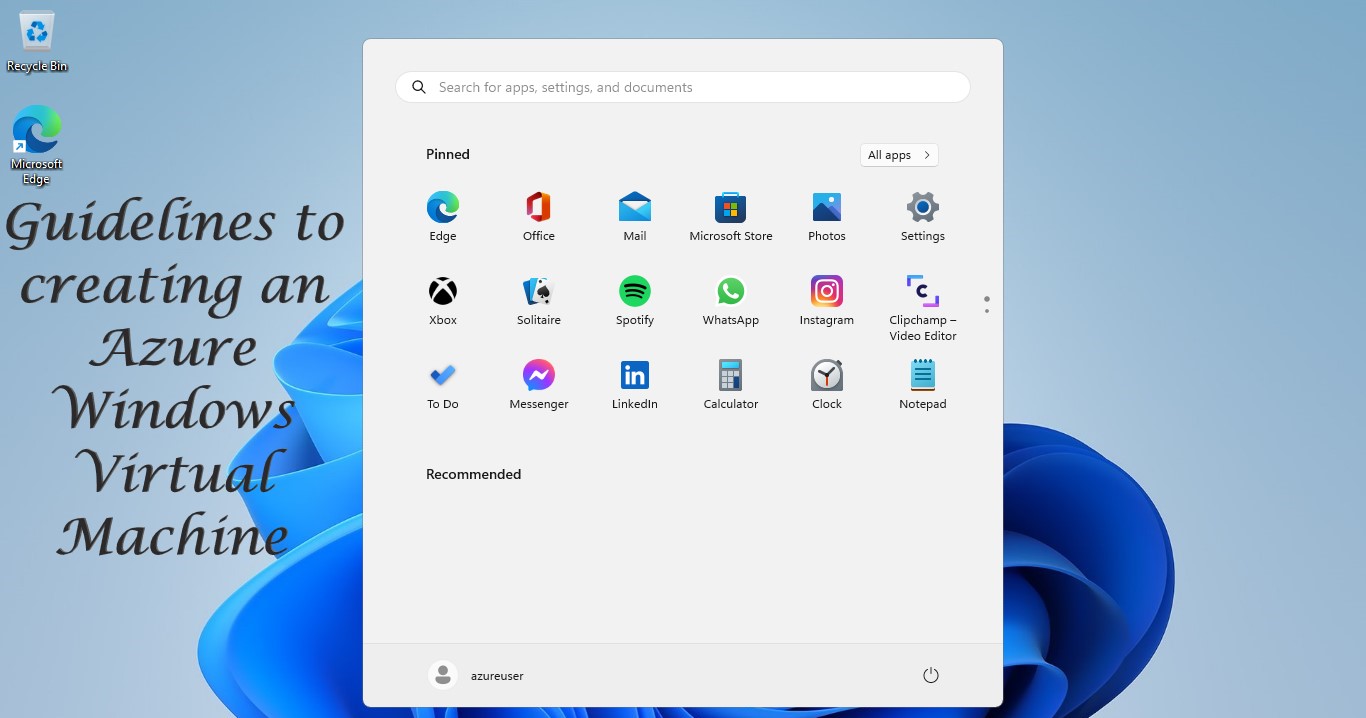This screenshot has height=718, width=1366.
Task: Click the Pinned section heading
Action: (x=447, y=154)
